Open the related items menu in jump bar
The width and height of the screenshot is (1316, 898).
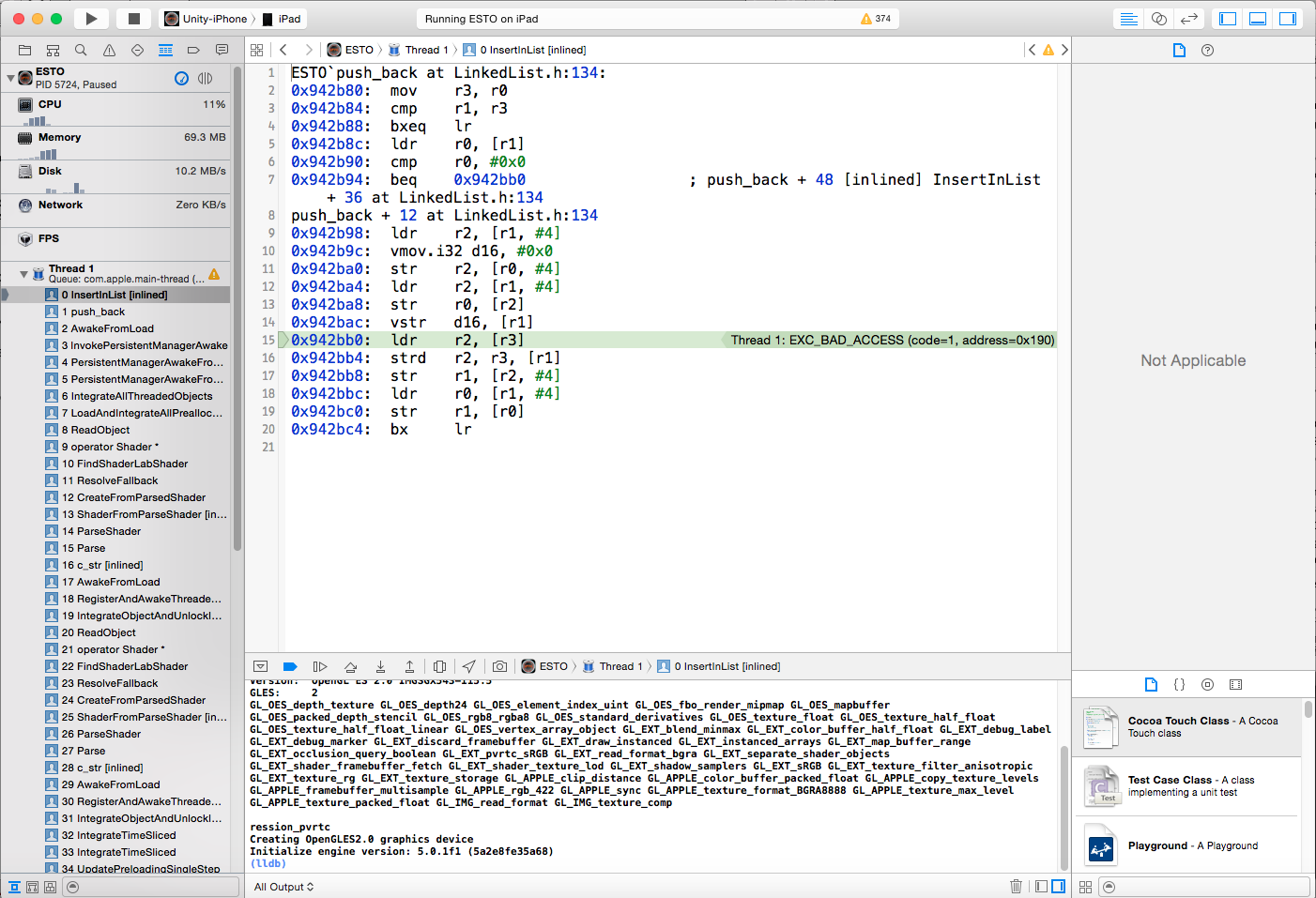pyautogui.click(x=257, y=50)
